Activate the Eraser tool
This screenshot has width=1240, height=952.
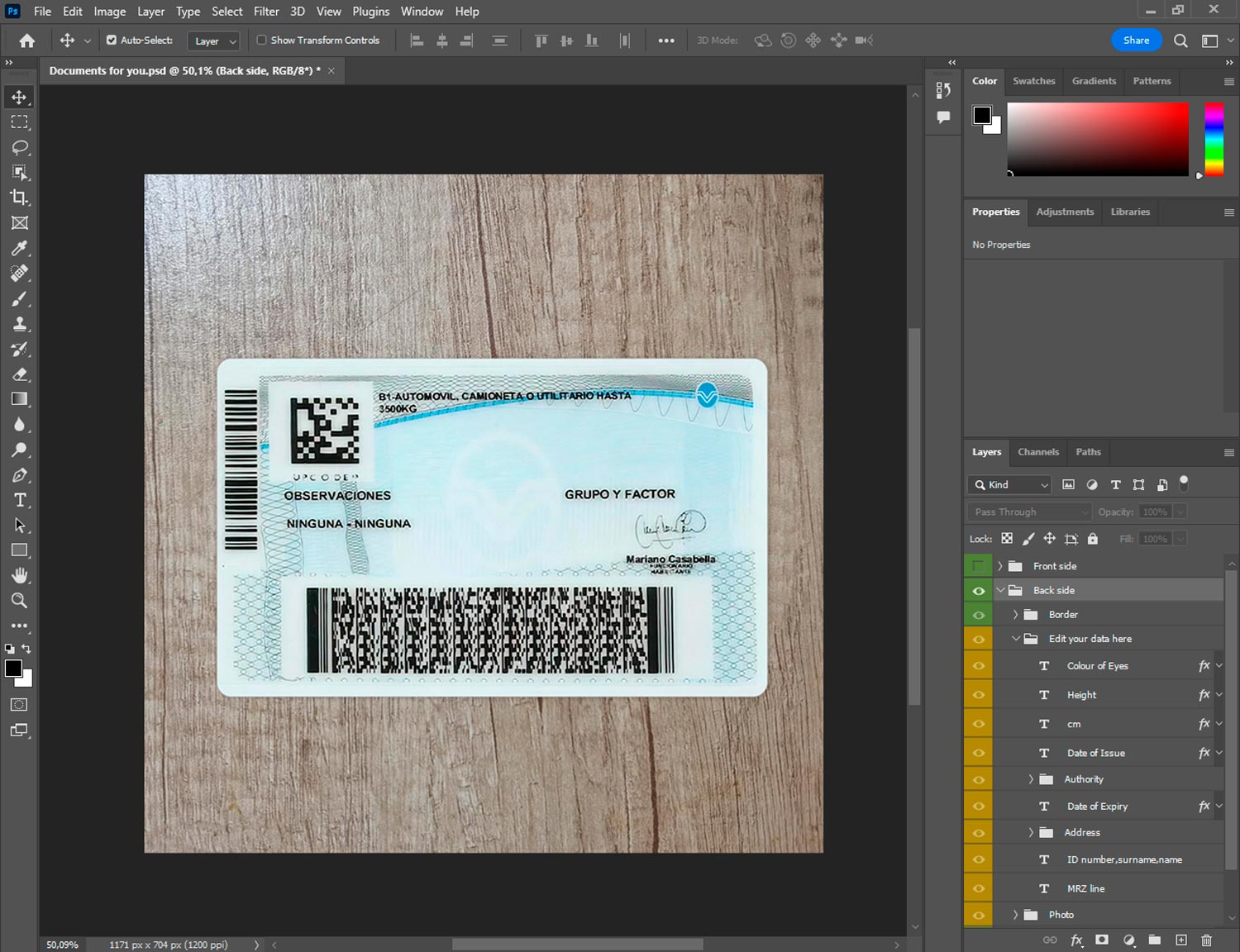[x=20, y=374]
